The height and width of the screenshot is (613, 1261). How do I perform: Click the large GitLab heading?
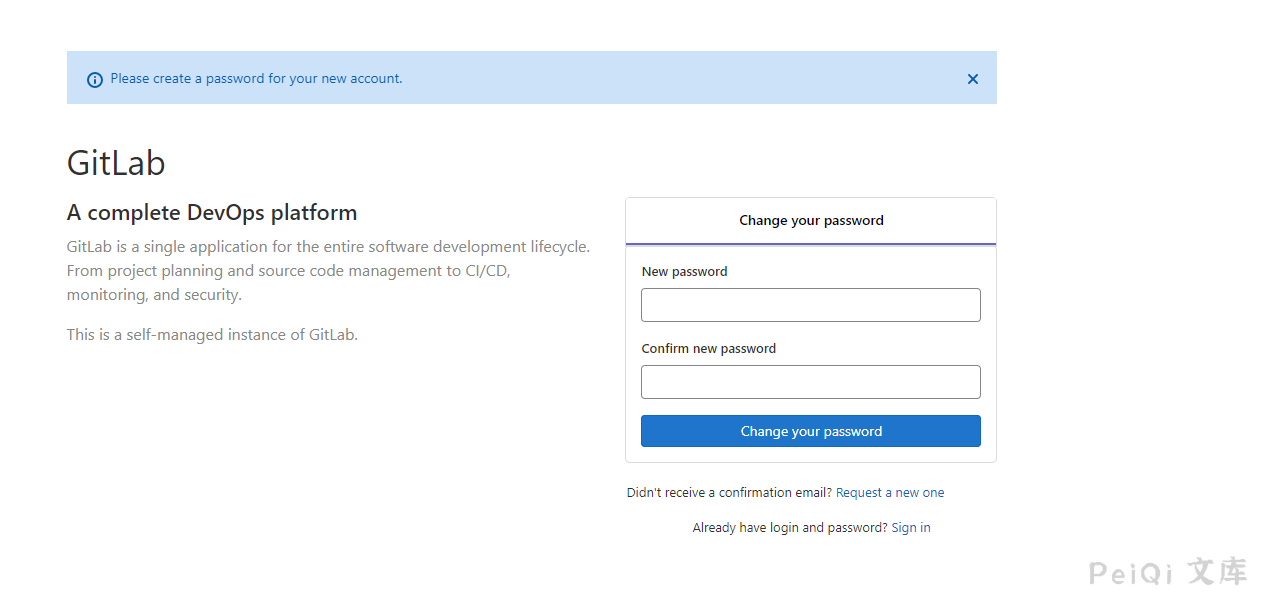point(116,163)
